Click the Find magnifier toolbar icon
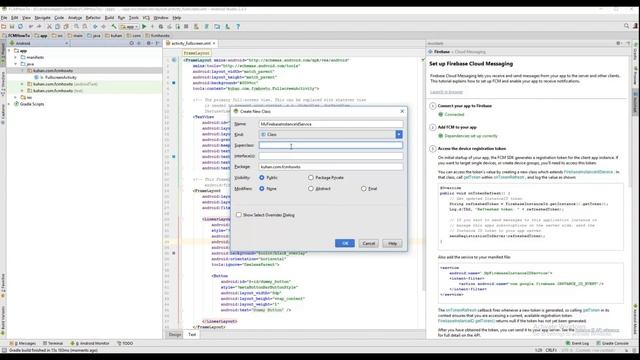 (x=76, y=27)
